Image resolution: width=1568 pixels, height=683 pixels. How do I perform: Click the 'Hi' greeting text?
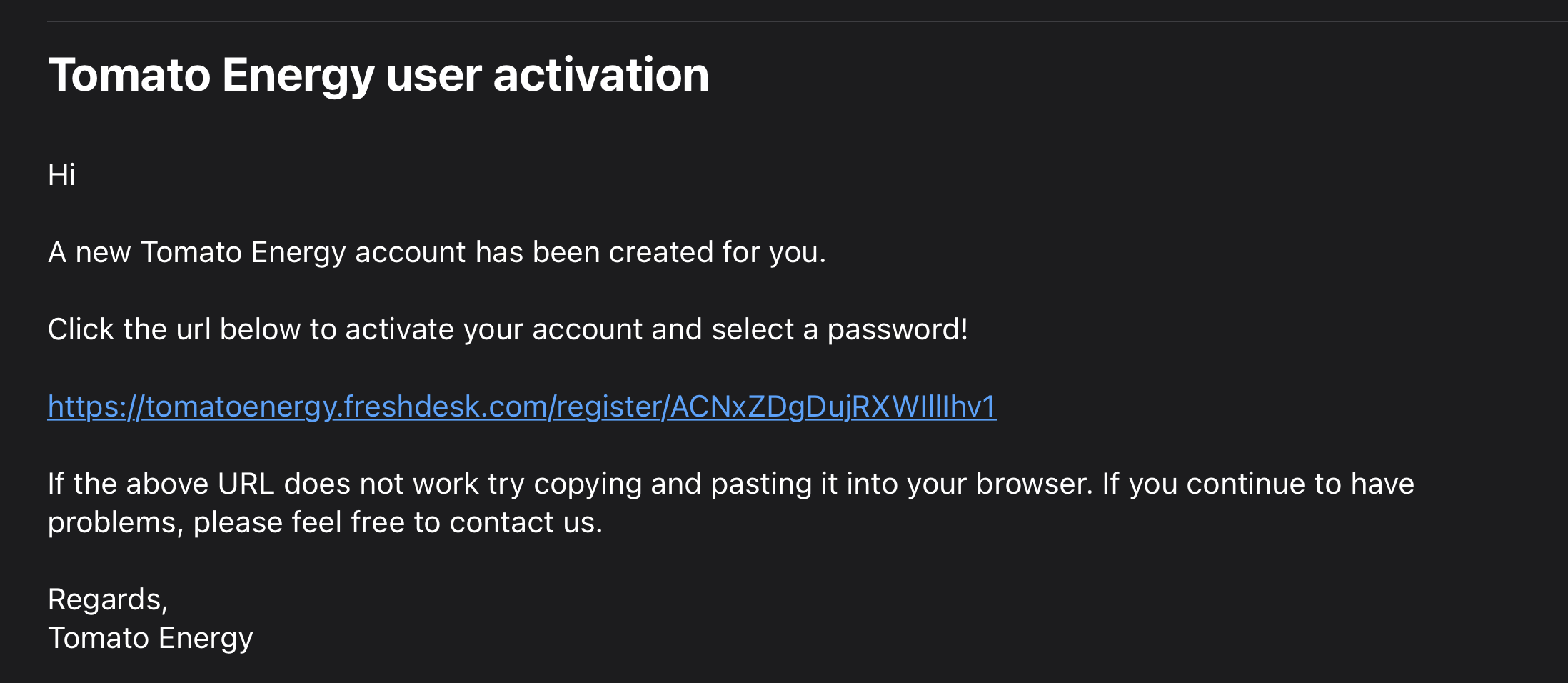pos(61,175)
